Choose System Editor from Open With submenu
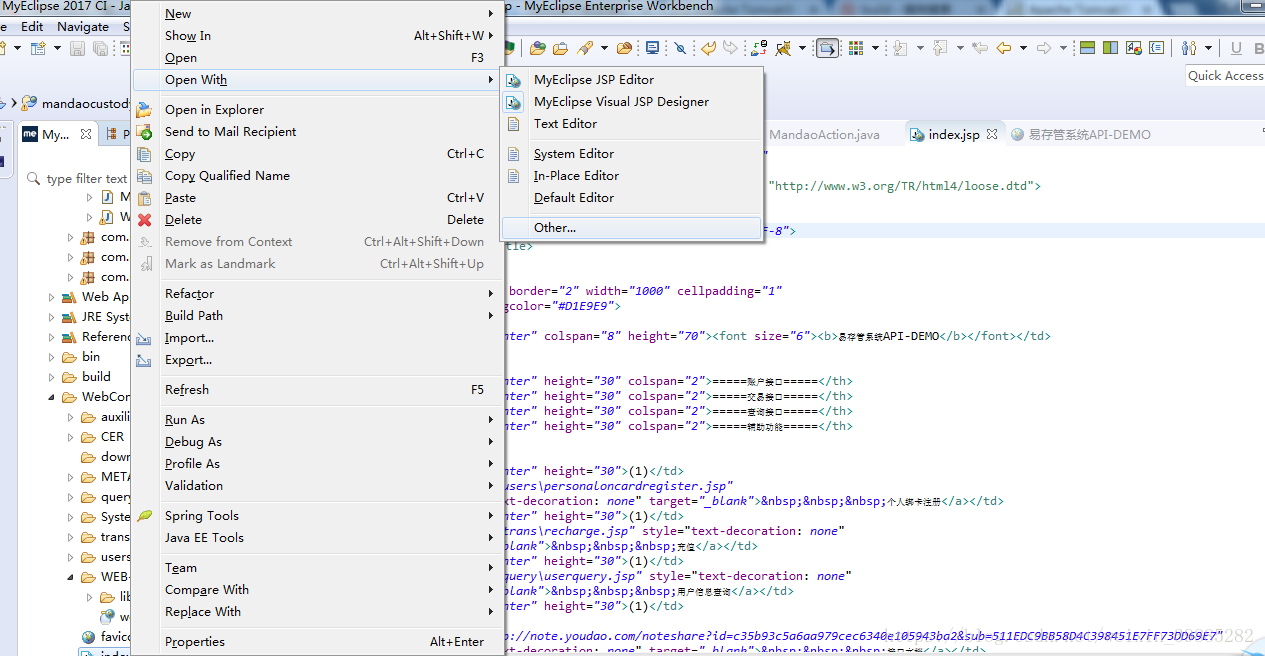1265x656 pixels. pos(632,154)
